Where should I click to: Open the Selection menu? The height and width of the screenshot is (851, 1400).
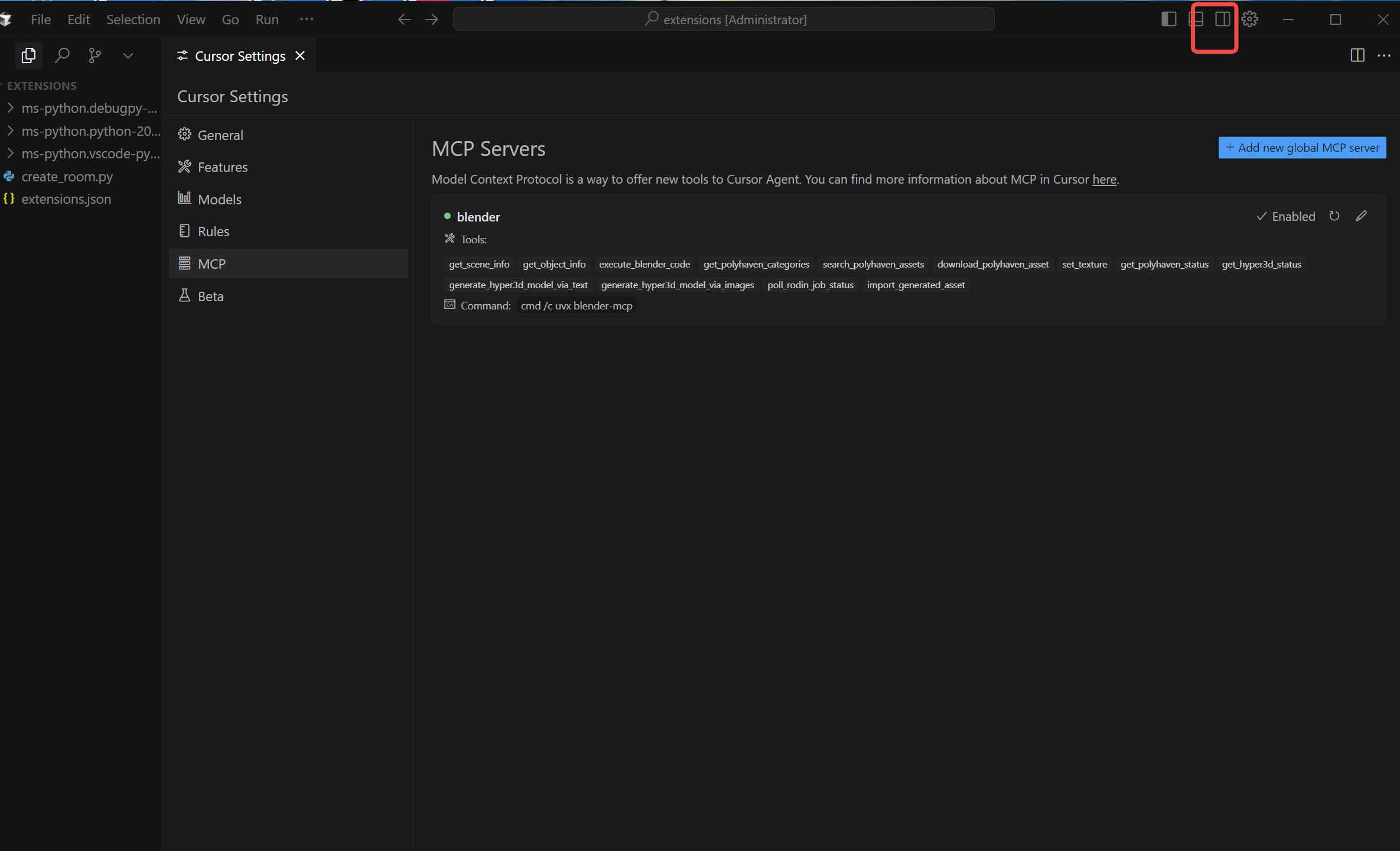pyautogui.click(x=133, y=19)
